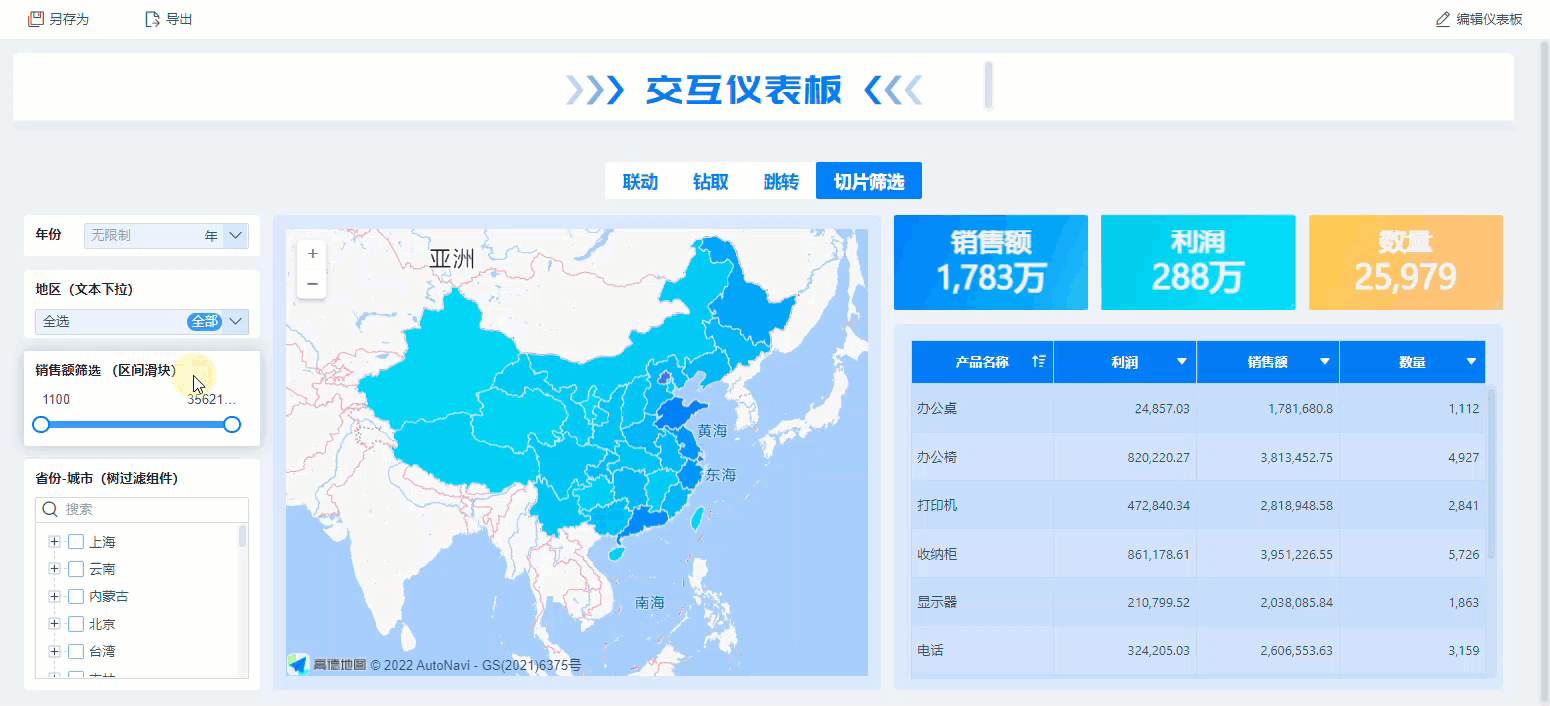Click the 打印机 table row name
The height and width of the screenshot is (706, 1550).
(x=937, y=505)
